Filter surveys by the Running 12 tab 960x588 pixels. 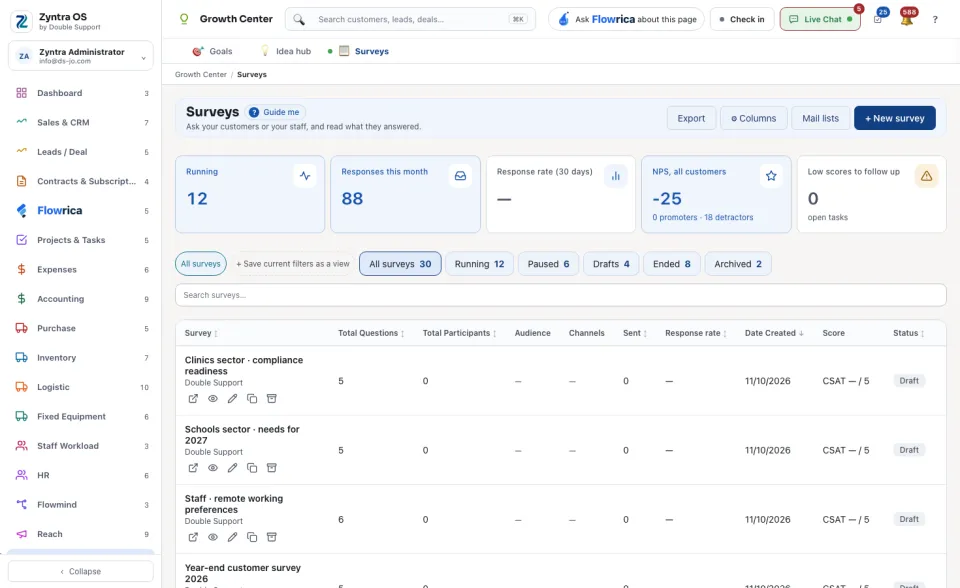(479, 264)
